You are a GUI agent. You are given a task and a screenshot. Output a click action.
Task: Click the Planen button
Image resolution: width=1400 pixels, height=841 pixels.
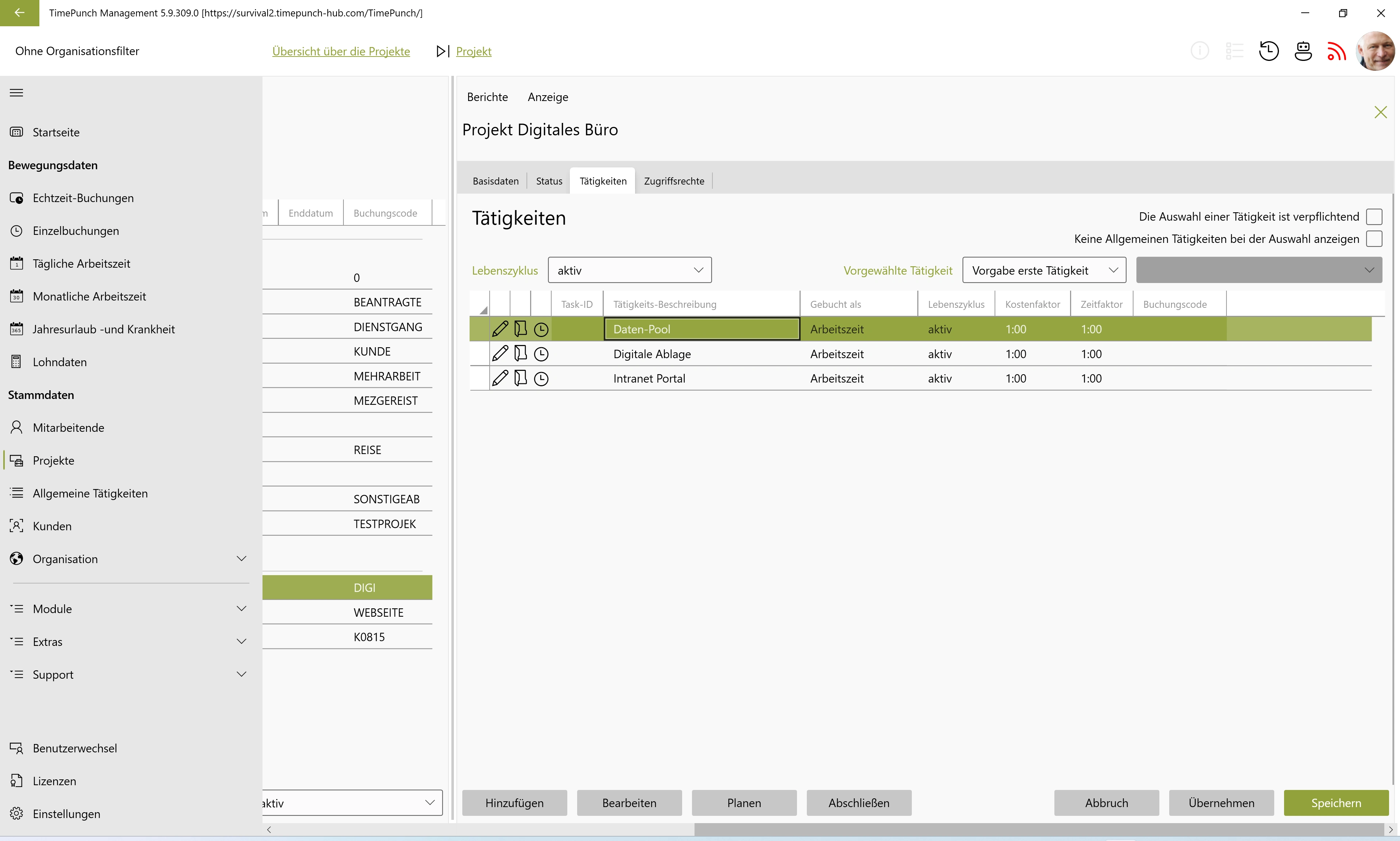(x=744, y=803)
